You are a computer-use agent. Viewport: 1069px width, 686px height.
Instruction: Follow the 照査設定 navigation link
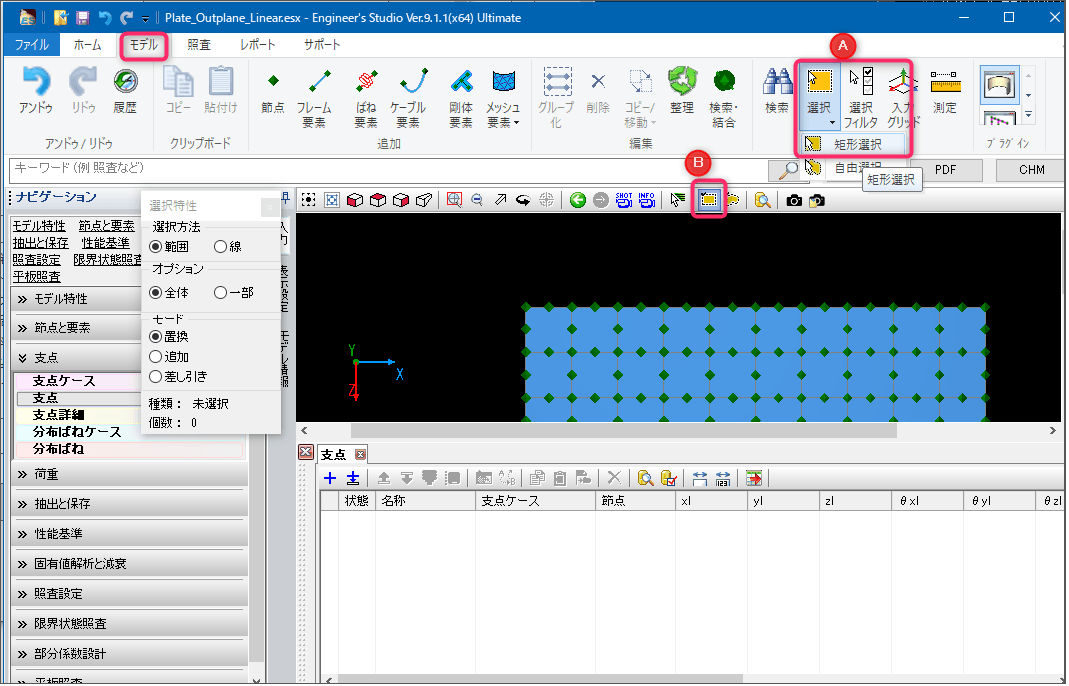click(37, 260)
